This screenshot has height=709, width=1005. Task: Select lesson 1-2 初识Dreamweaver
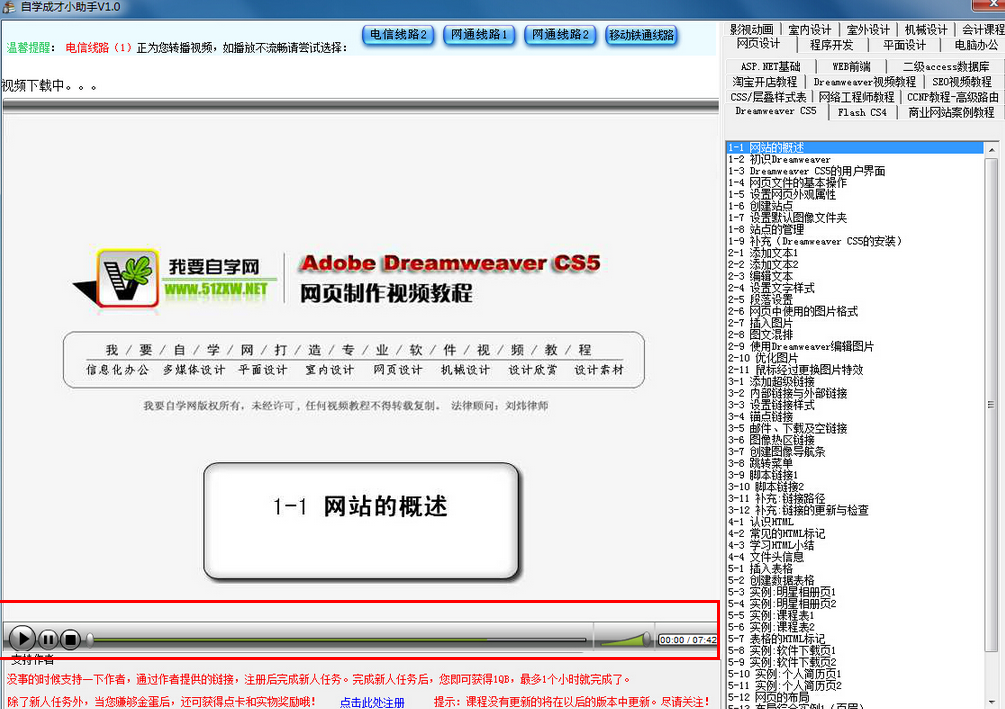click(854, 160)
